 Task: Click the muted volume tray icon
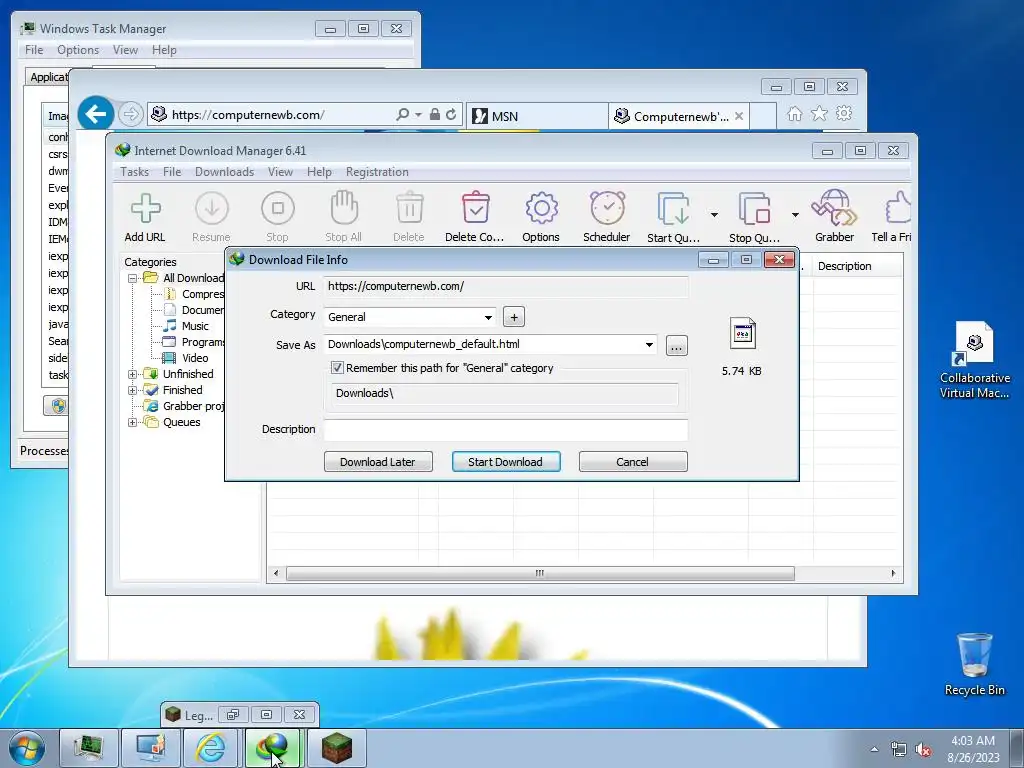tap(923, 750)
